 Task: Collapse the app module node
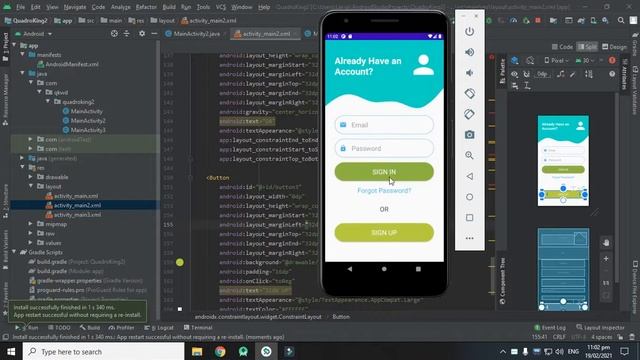click(14, 45)
